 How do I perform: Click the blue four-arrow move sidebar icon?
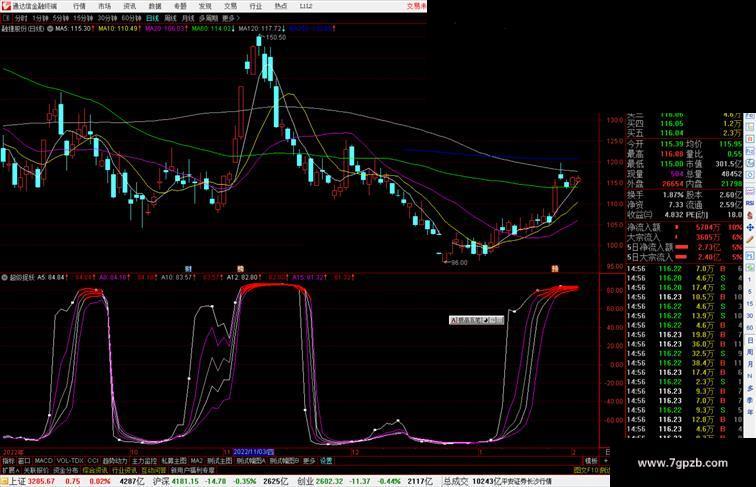click(x=750, y=227)
